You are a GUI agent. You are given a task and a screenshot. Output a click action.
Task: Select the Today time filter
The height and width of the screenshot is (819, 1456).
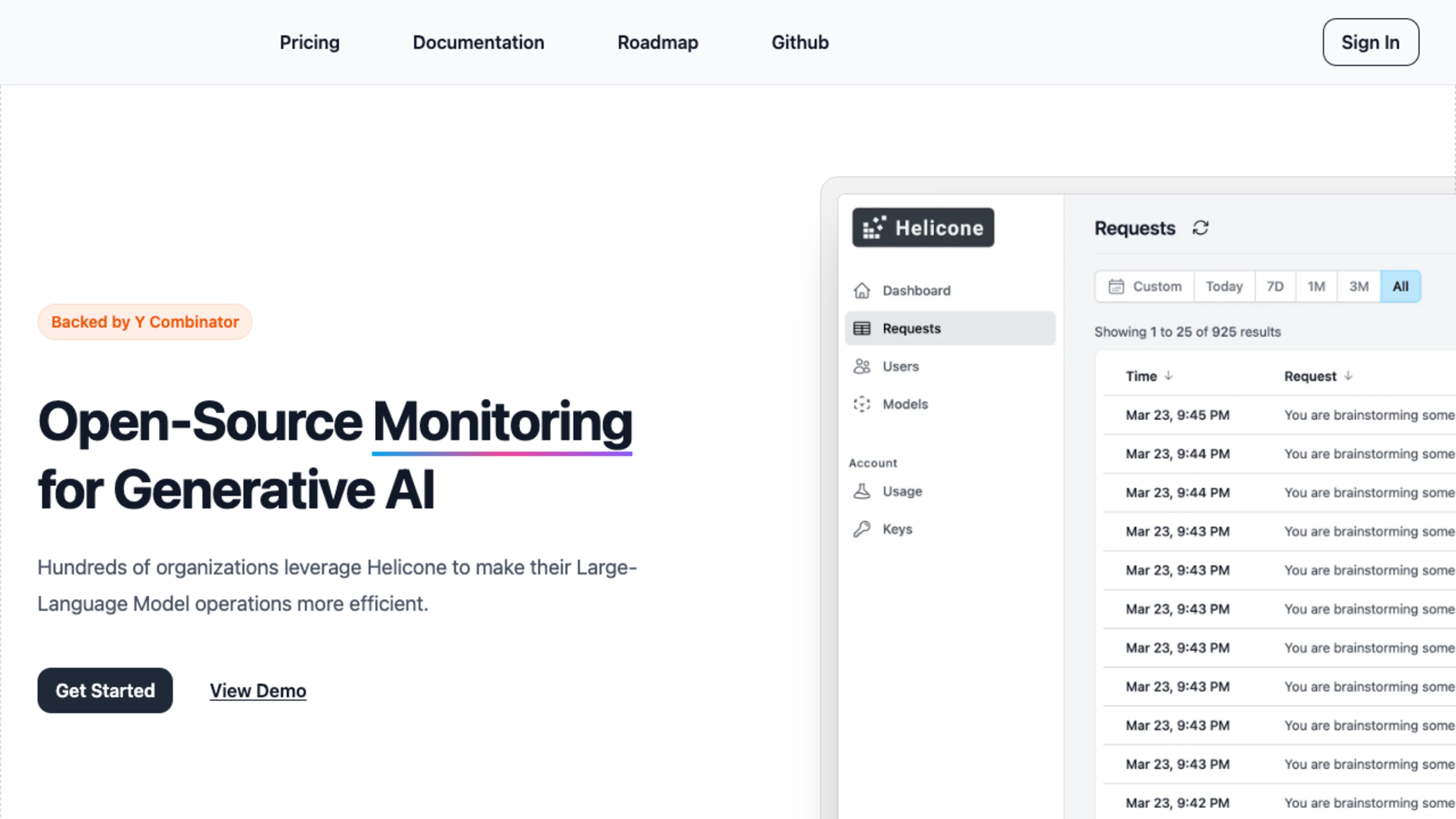coord(1224,287)
